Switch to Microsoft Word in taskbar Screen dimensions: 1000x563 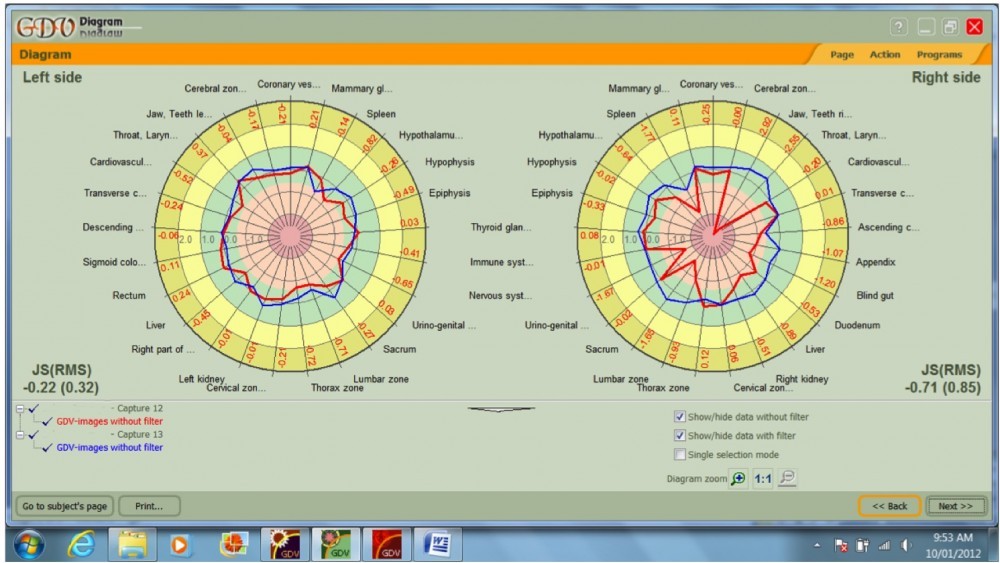pyautogui.click(x=438, y=545)
